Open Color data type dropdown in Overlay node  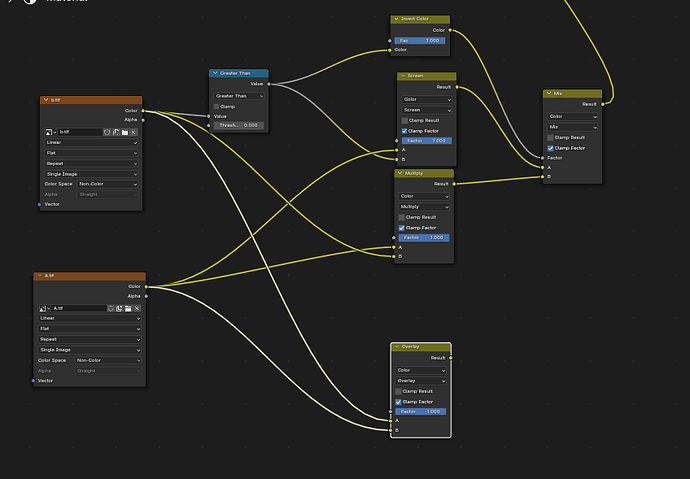click(421, 370)
